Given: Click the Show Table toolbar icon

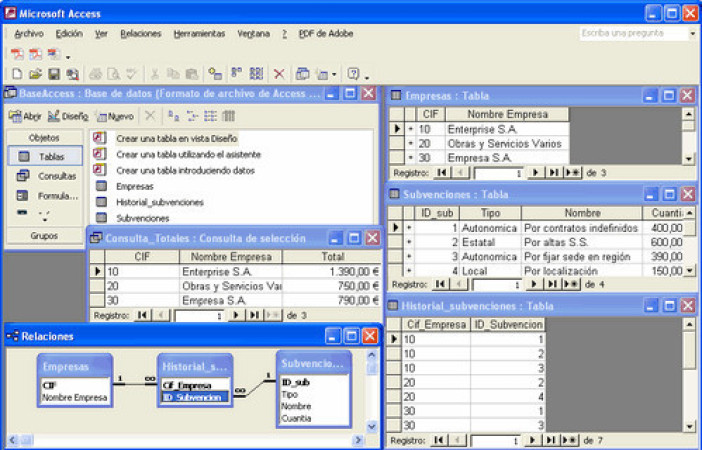Looking at the screenshot, I should [x=215, y=73].
